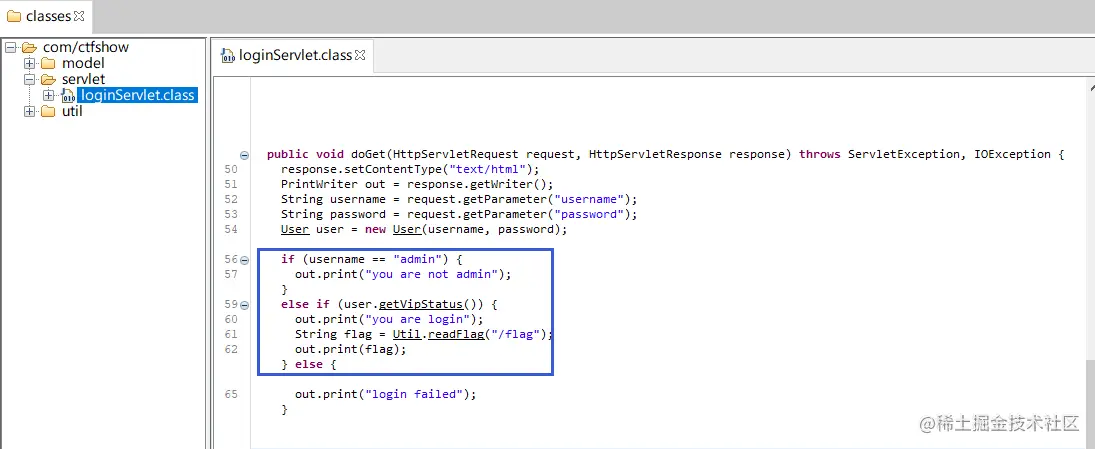Click the com/ctfshow folder icon
Image resolution: width=1095 pixels, height=449 pixels.
coord(29,48)
